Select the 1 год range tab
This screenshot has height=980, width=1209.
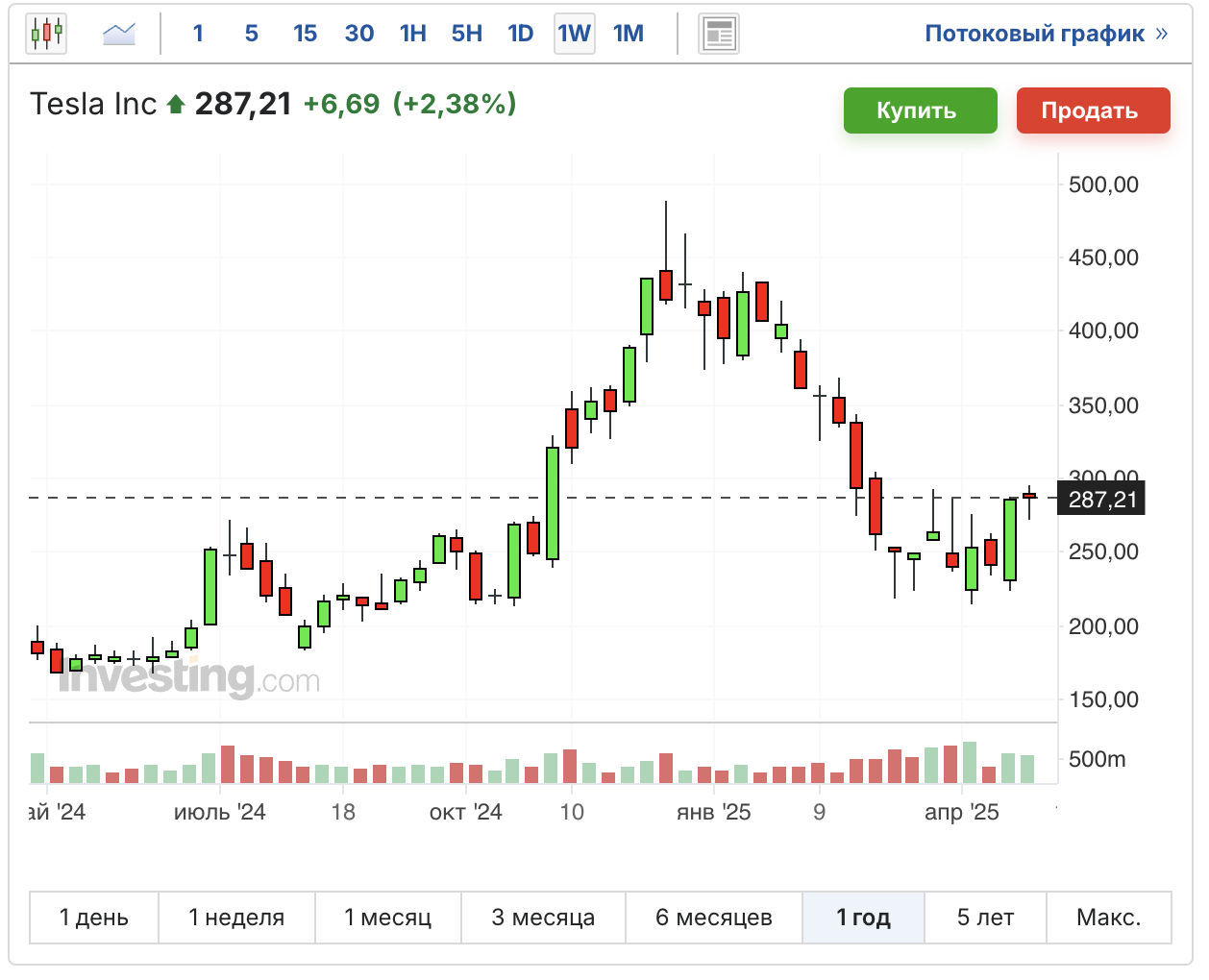(864, 918)
